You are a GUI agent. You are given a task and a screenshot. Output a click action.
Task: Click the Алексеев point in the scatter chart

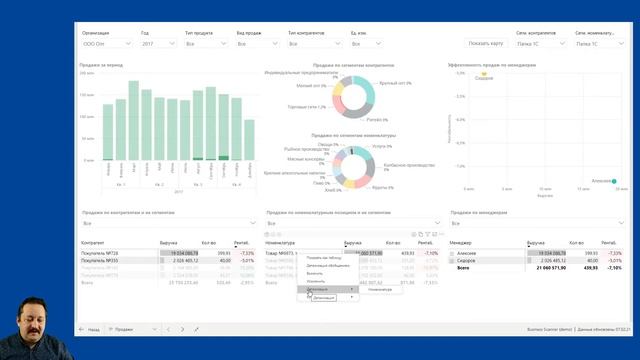click(614, 181)
